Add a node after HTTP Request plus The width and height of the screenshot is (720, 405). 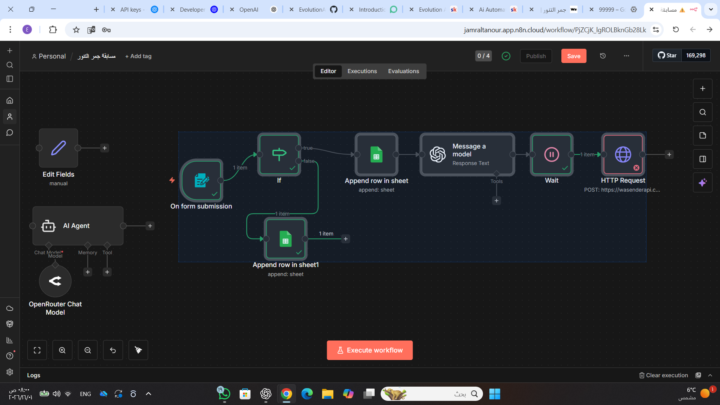669,154
